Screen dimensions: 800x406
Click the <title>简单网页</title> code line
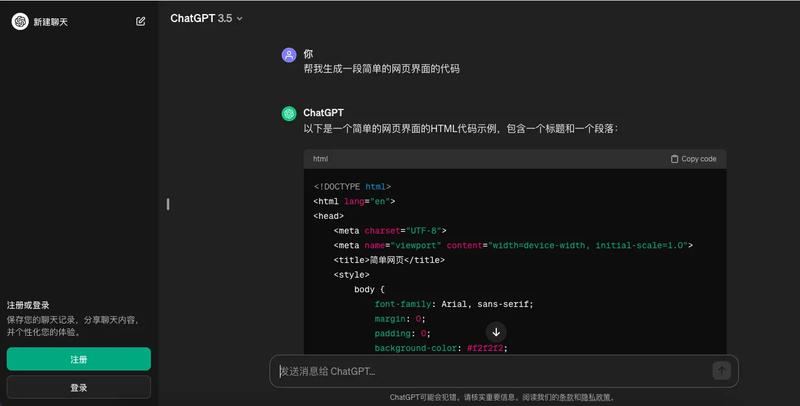coord(389,260)
